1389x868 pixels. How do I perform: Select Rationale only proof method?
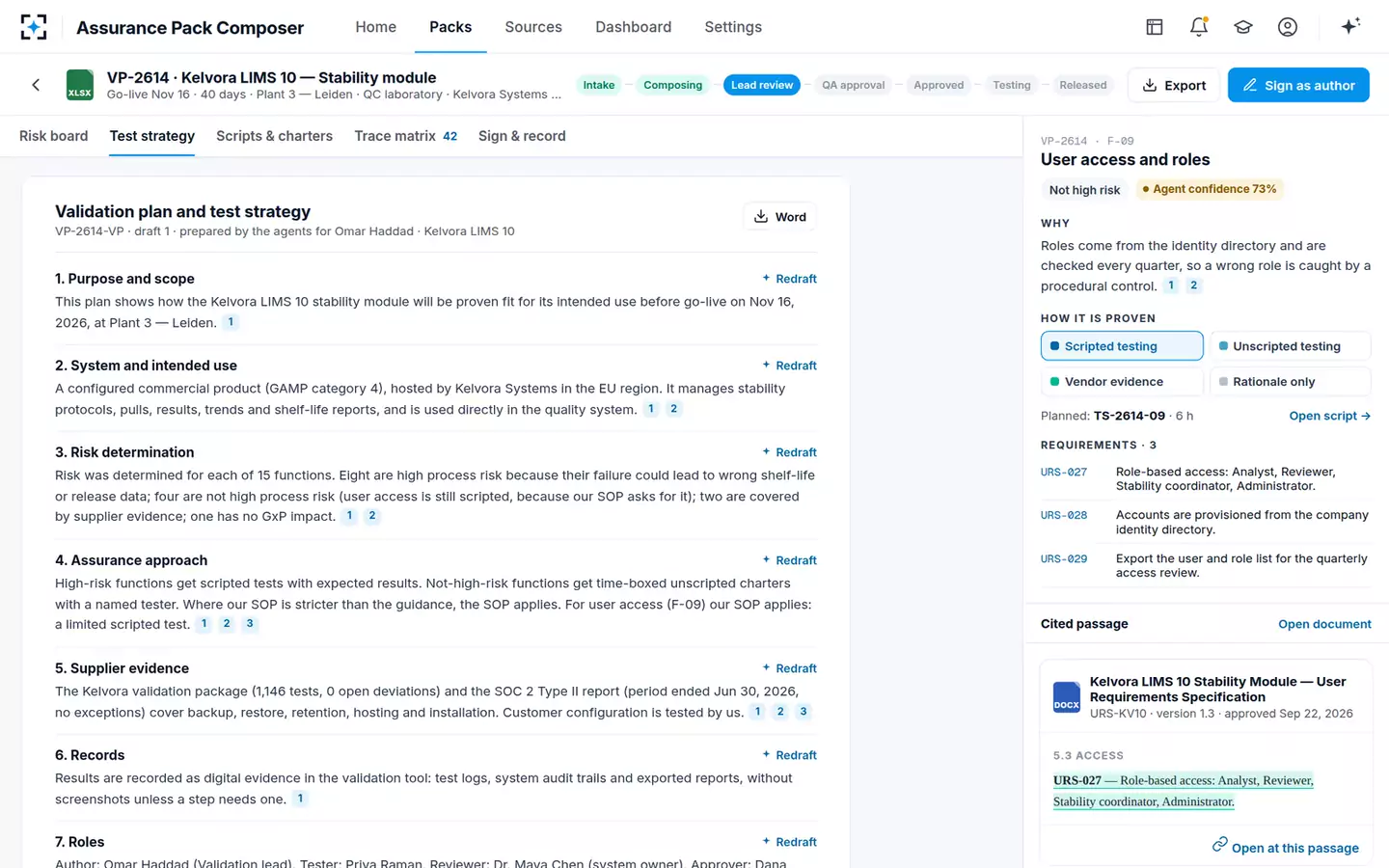1290,382
